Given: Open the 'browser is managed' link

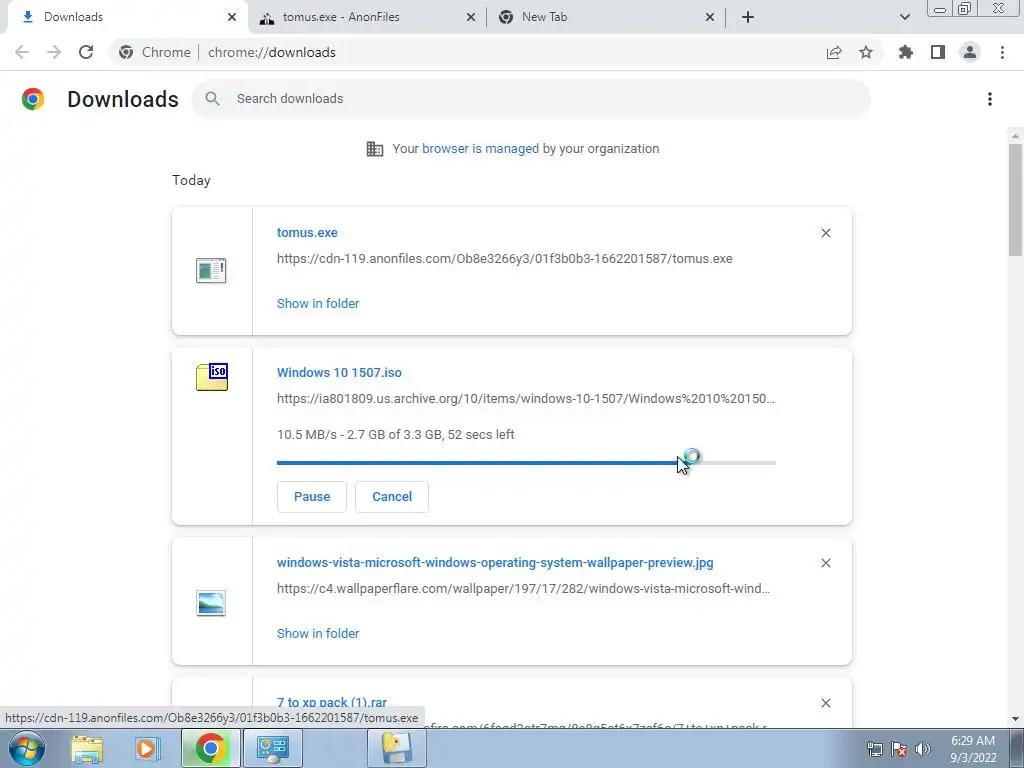Looking at the screenshot, I should (x=480, y=149).
